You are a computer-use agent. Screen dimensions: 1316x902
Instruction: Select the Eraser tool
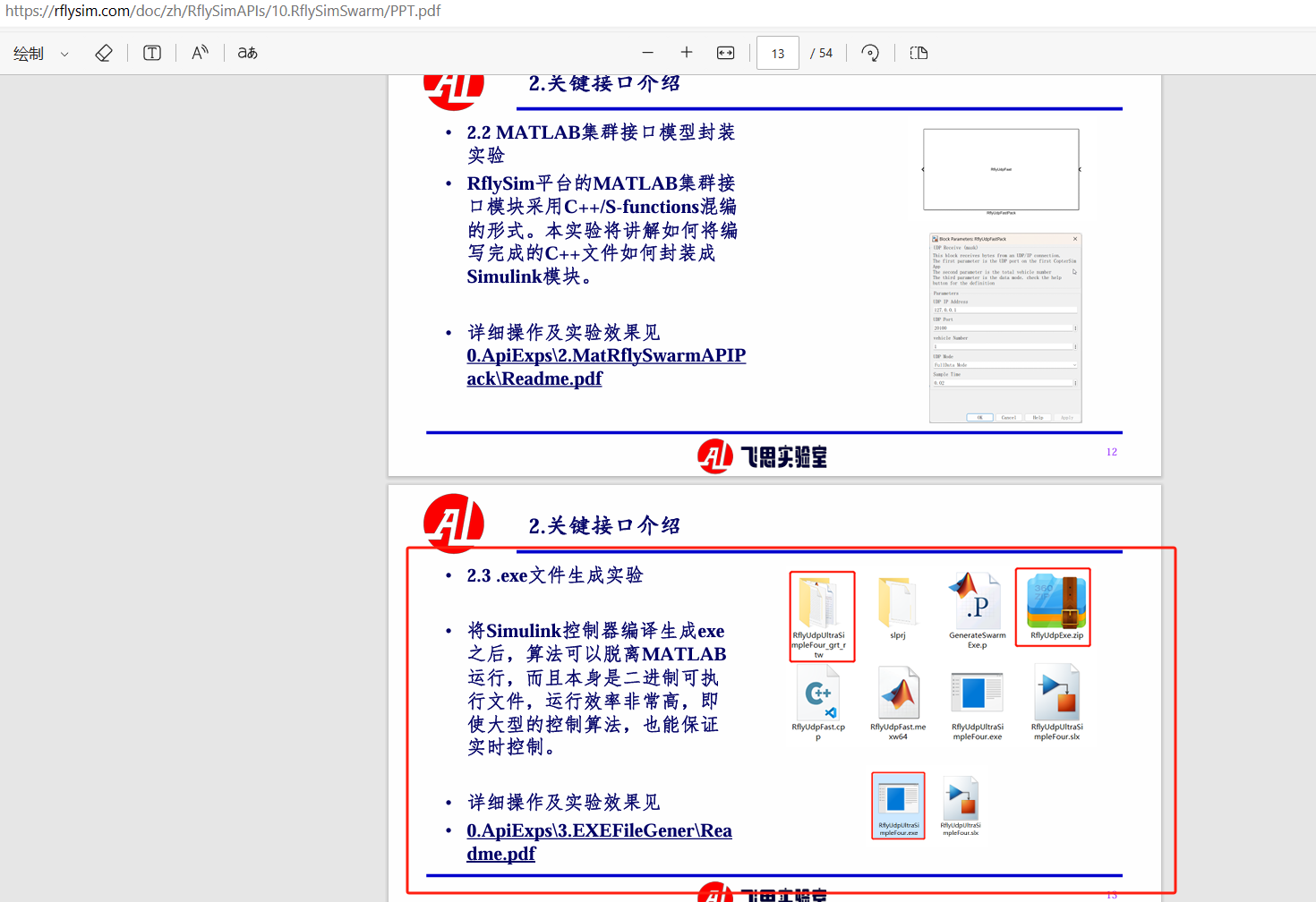click(104, 54)
